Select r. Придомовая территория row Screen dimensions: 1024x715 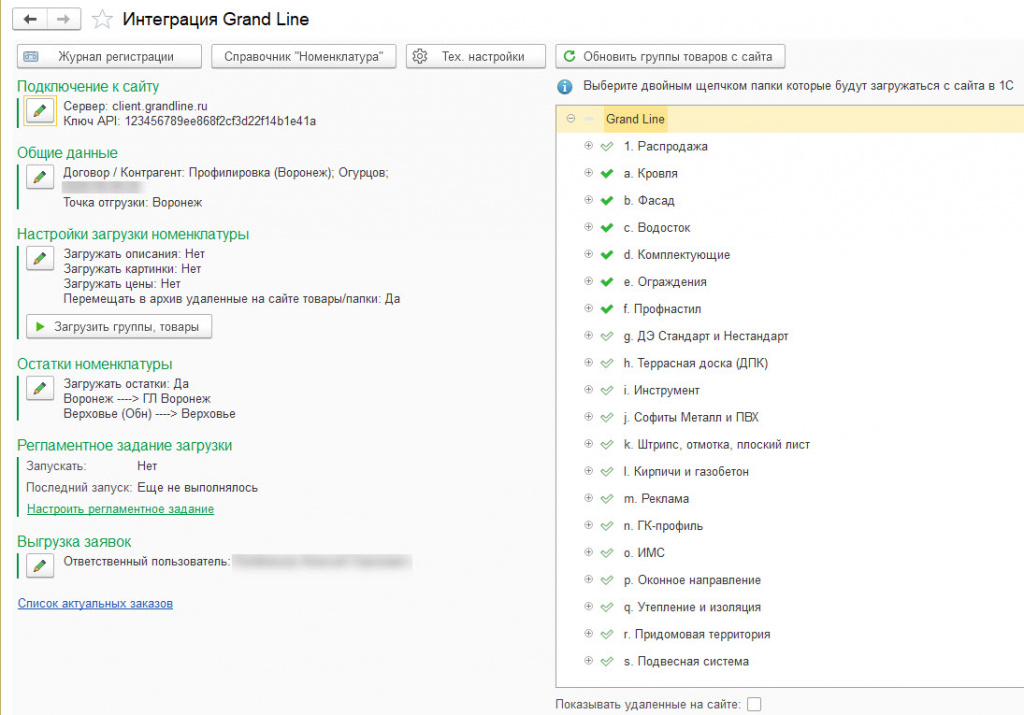790,634
